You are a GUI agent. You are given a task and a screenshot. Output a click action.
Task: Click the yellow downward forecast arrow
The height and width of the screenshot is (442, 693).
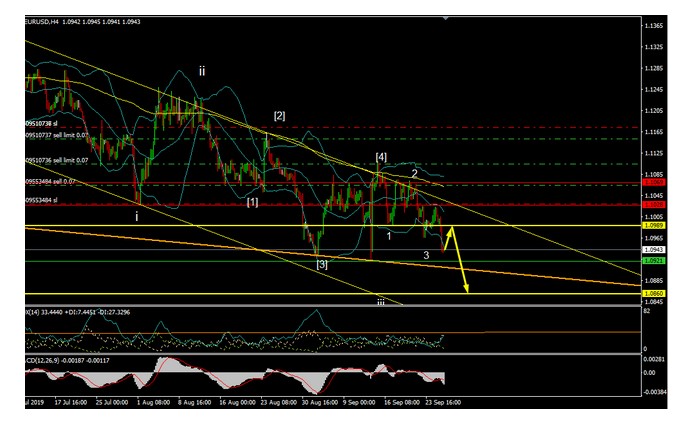pyautogui.click(x=460, y=262)
